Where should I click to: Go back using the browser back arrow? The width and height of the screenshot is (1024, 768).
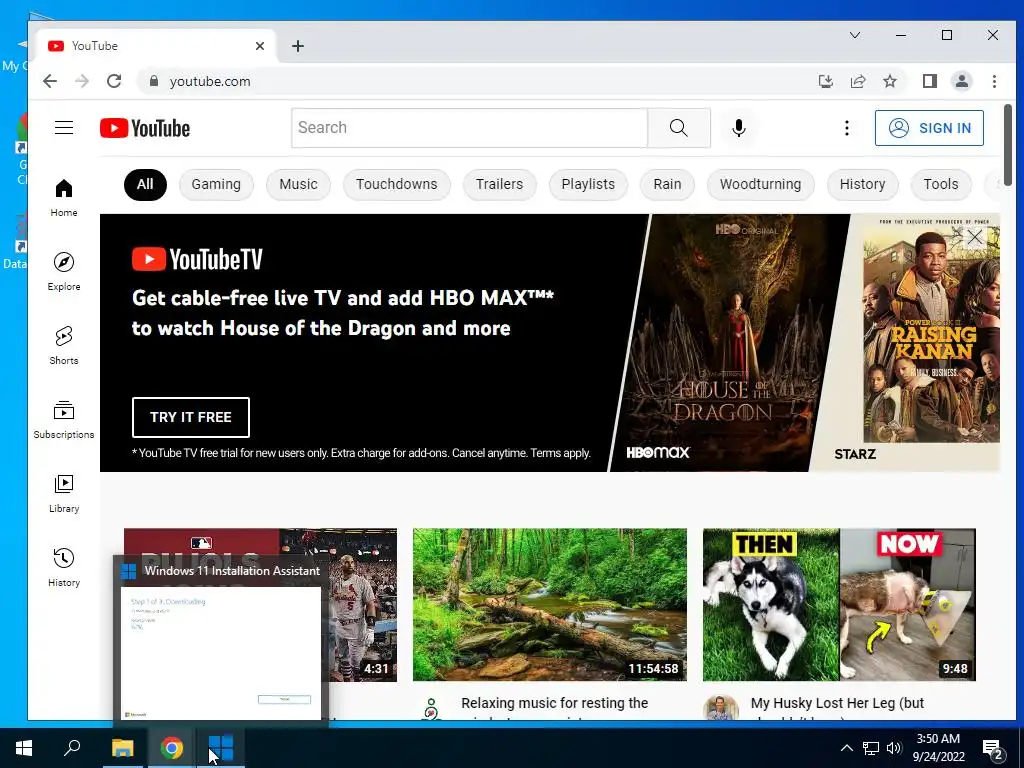pos(50,81)
